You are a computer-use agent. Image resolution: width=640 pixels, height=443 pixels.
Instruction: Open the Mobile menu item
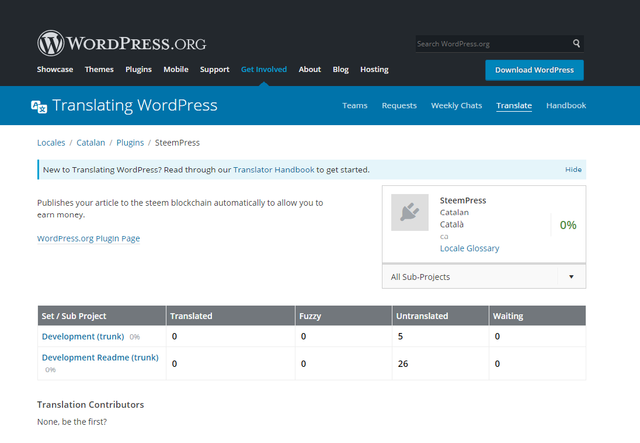pyautogui.click(x=176, y=69)
